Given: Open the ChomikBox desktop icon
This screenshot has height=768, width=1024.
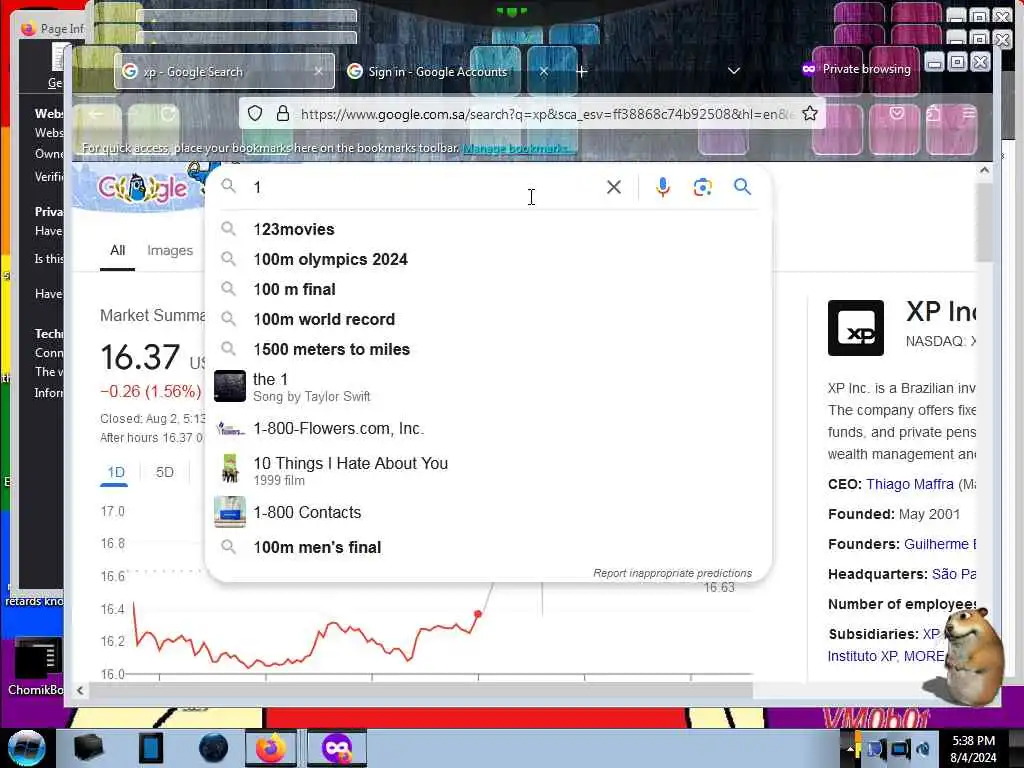Looking at the screenshot, I should coord(37,666).
